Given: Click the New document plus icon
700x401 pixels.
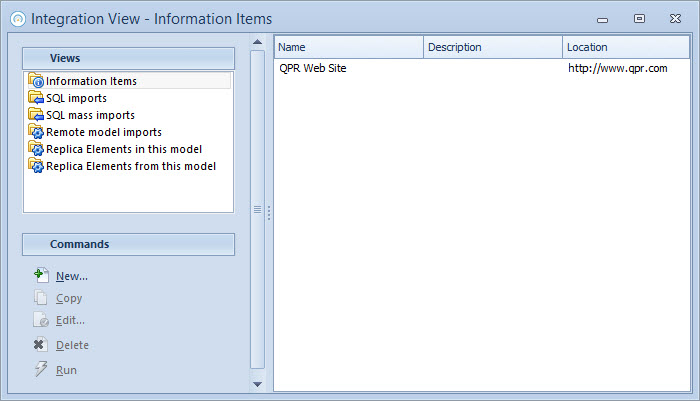Looking at the screenshot, I should (41, 276).
